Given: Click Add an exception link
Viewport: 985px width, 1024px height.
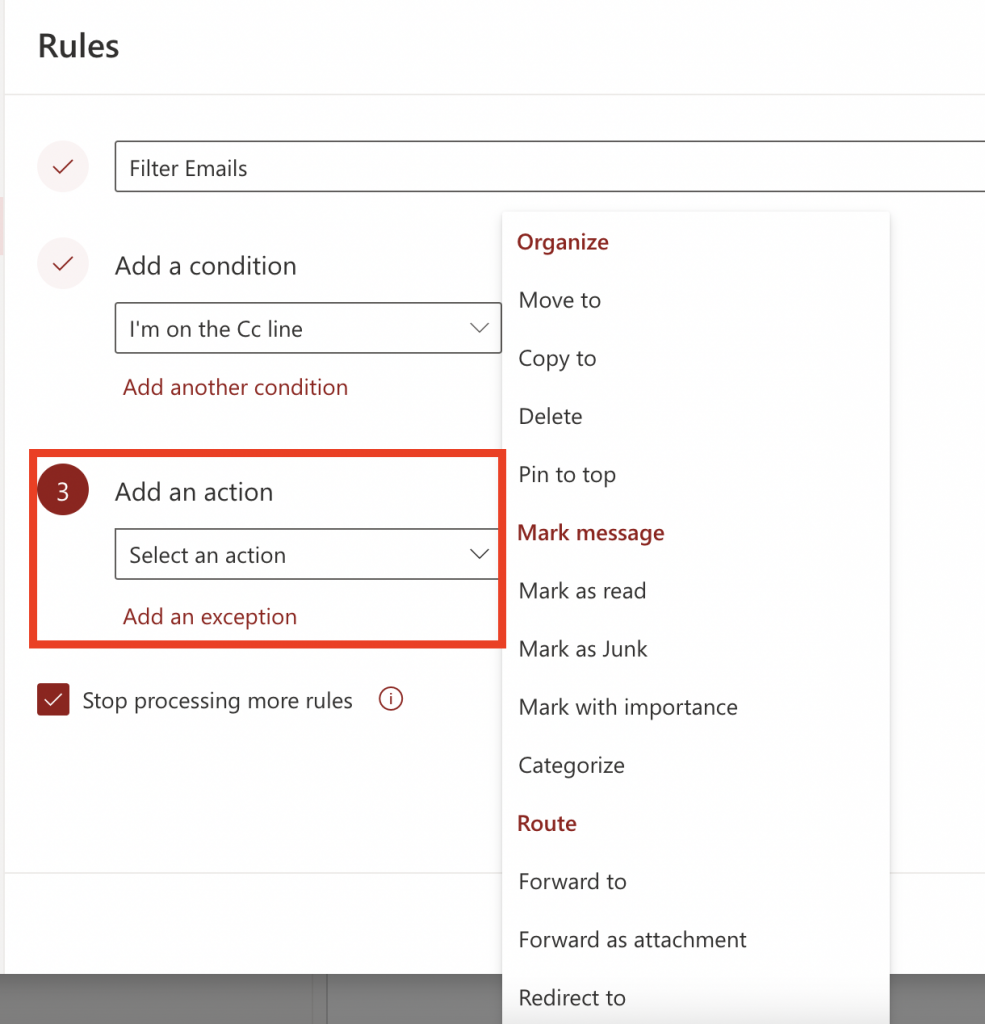Looking at the screenshot, I should pyautogui.click(x=210, y=617).
